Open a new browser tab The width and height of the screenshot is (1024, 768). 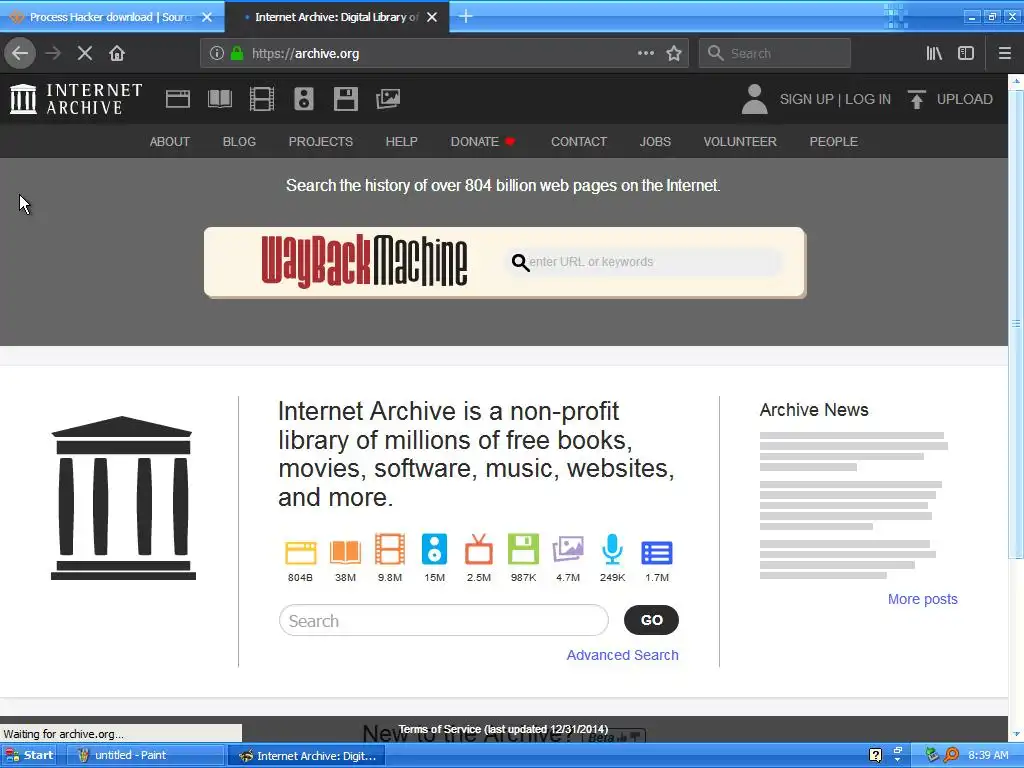[466, 16]
